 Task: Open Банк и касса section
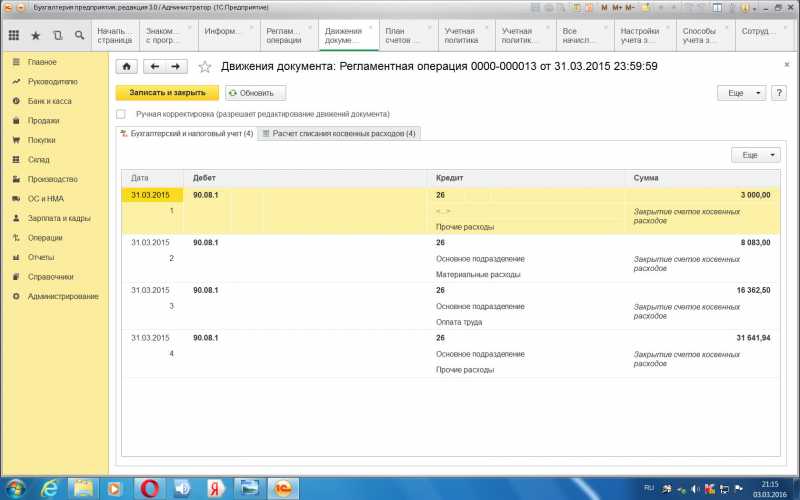pos(49,101)
